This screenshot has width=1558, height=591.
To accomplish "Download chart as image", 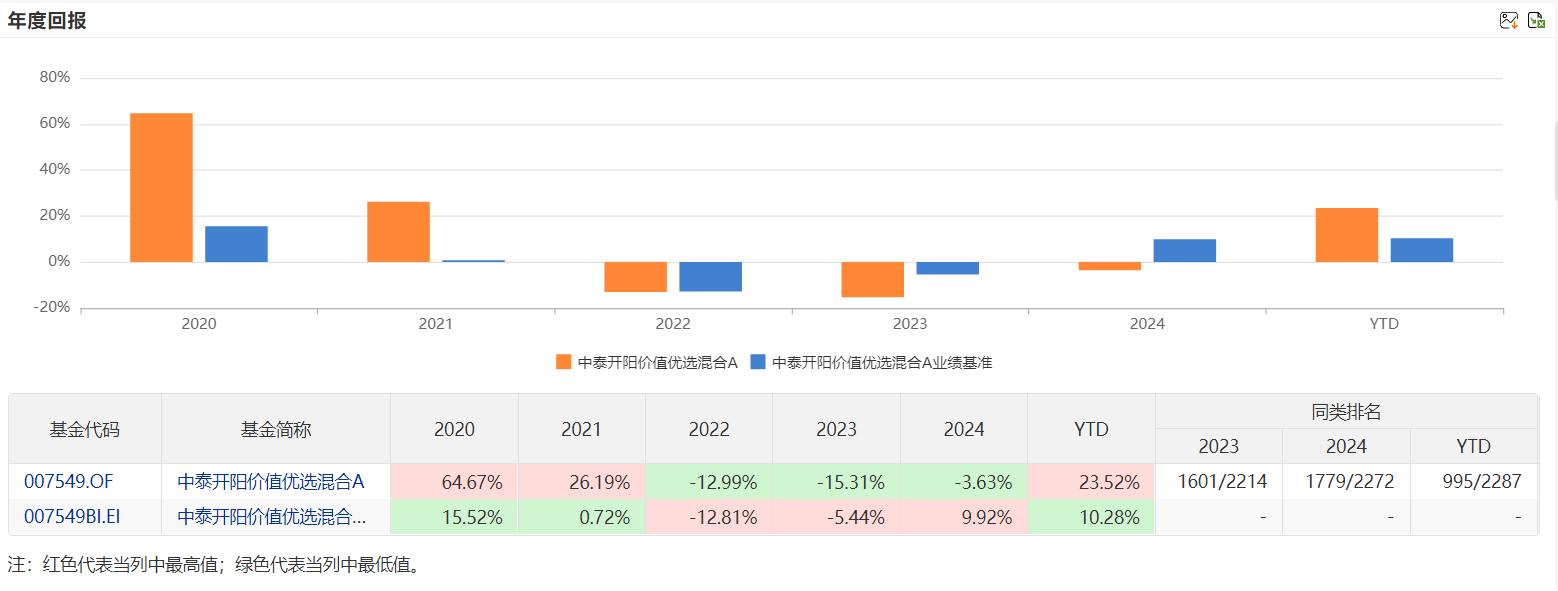I will [x=1509, y=20].
